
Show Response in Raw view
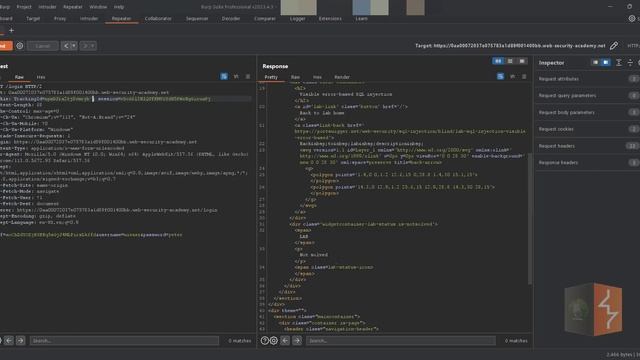295,77
